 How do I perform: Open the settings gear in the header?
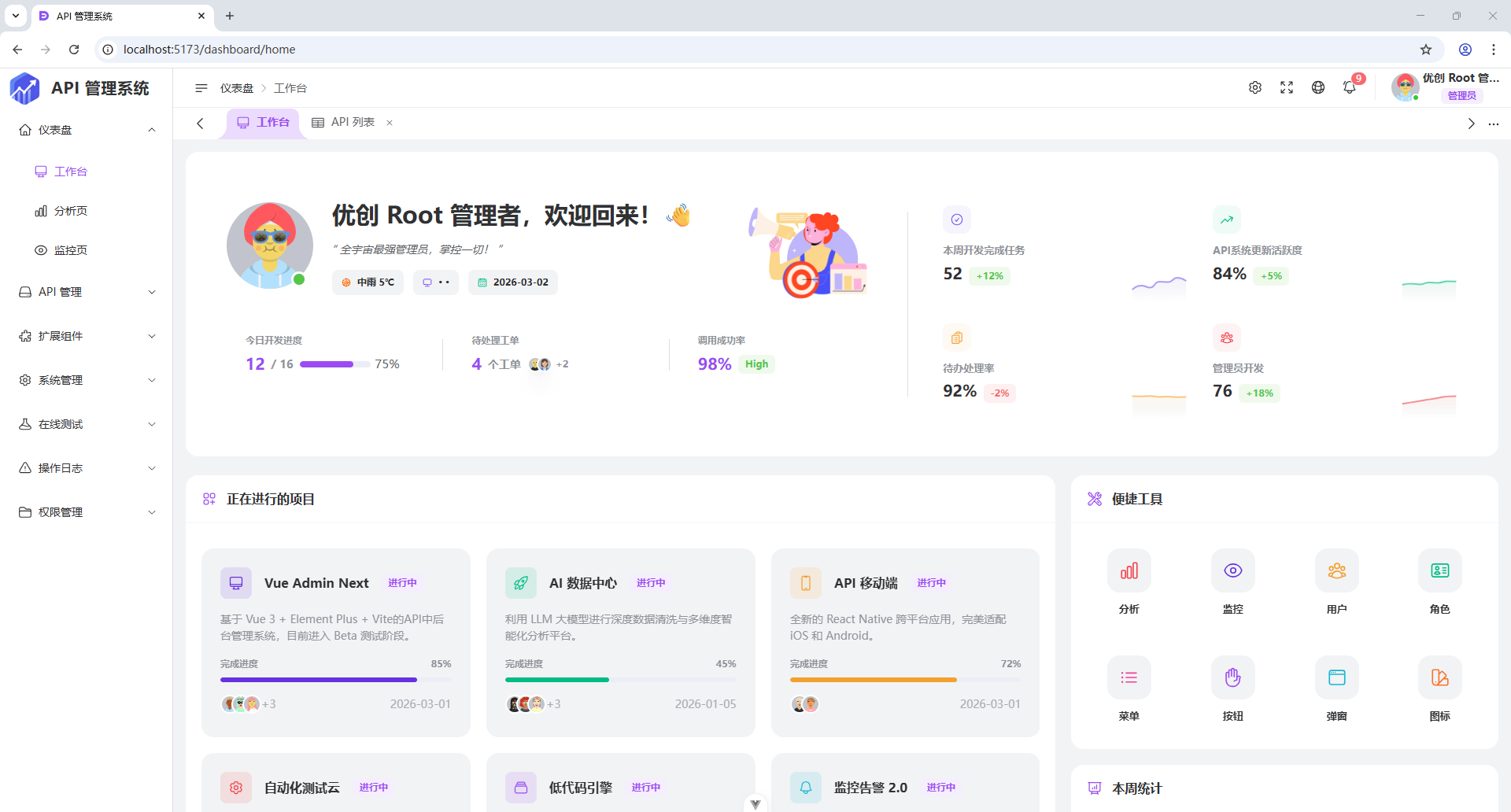click(x=1255, y=87)
